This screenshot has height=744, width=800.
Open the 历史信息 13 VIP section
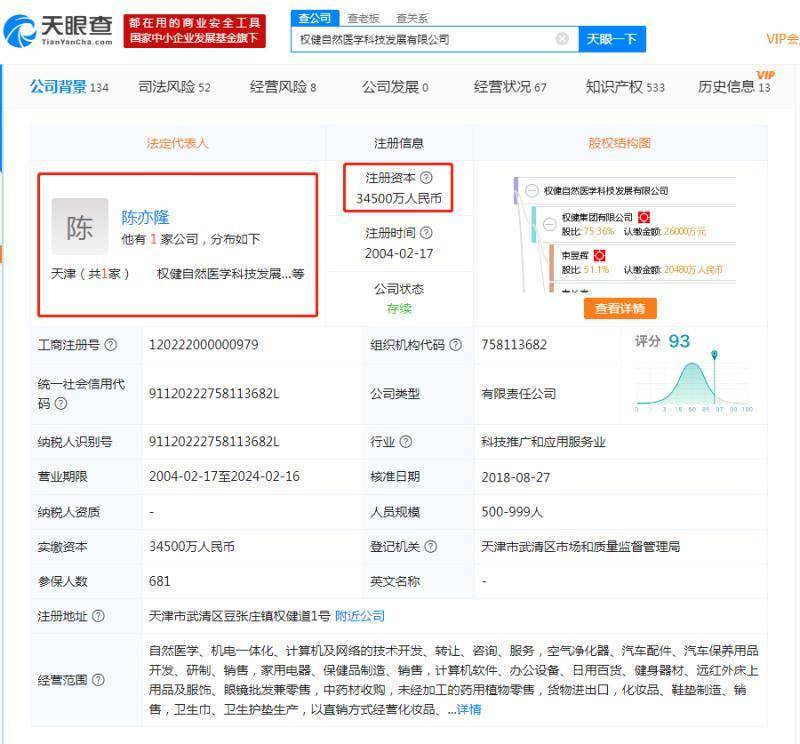tap(735, 86)
